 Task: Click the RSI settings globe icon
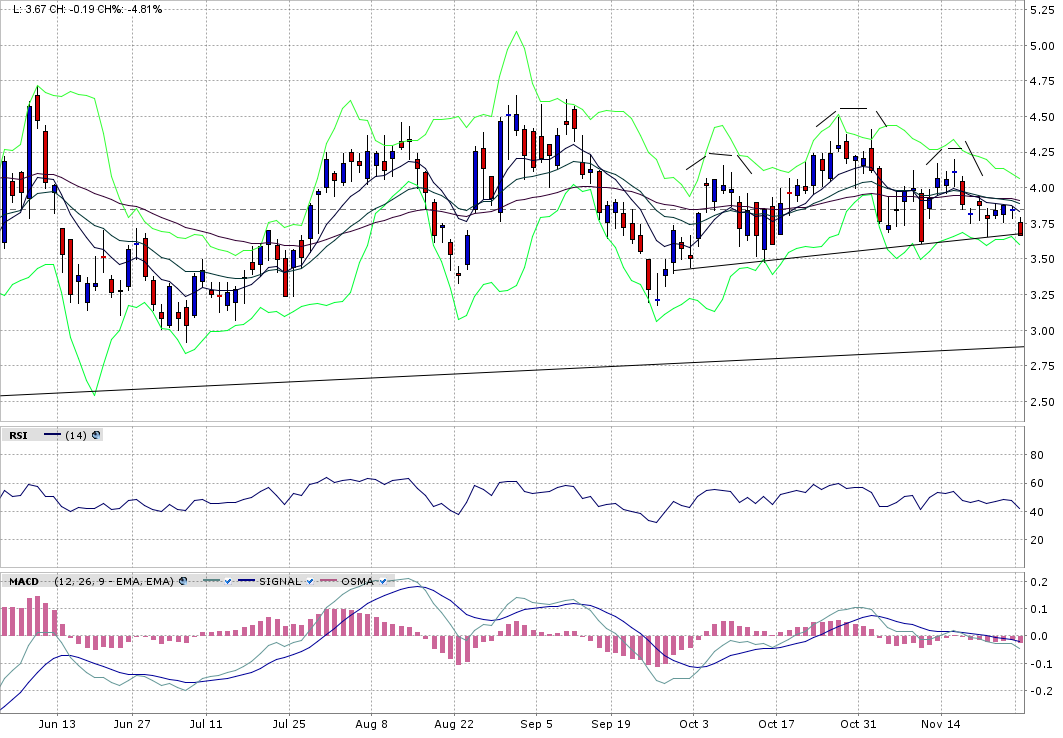coord(96,435)
